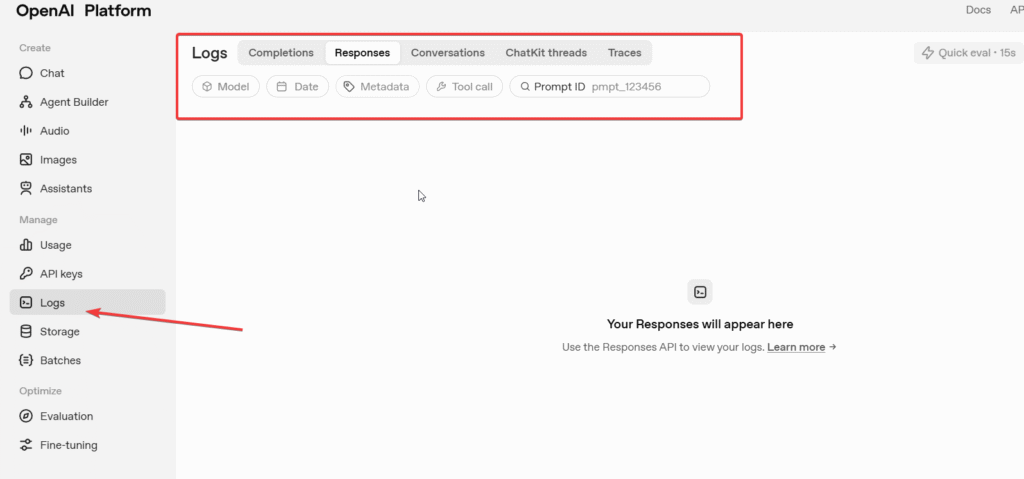Expand the Metadata filter

(376, 87)
